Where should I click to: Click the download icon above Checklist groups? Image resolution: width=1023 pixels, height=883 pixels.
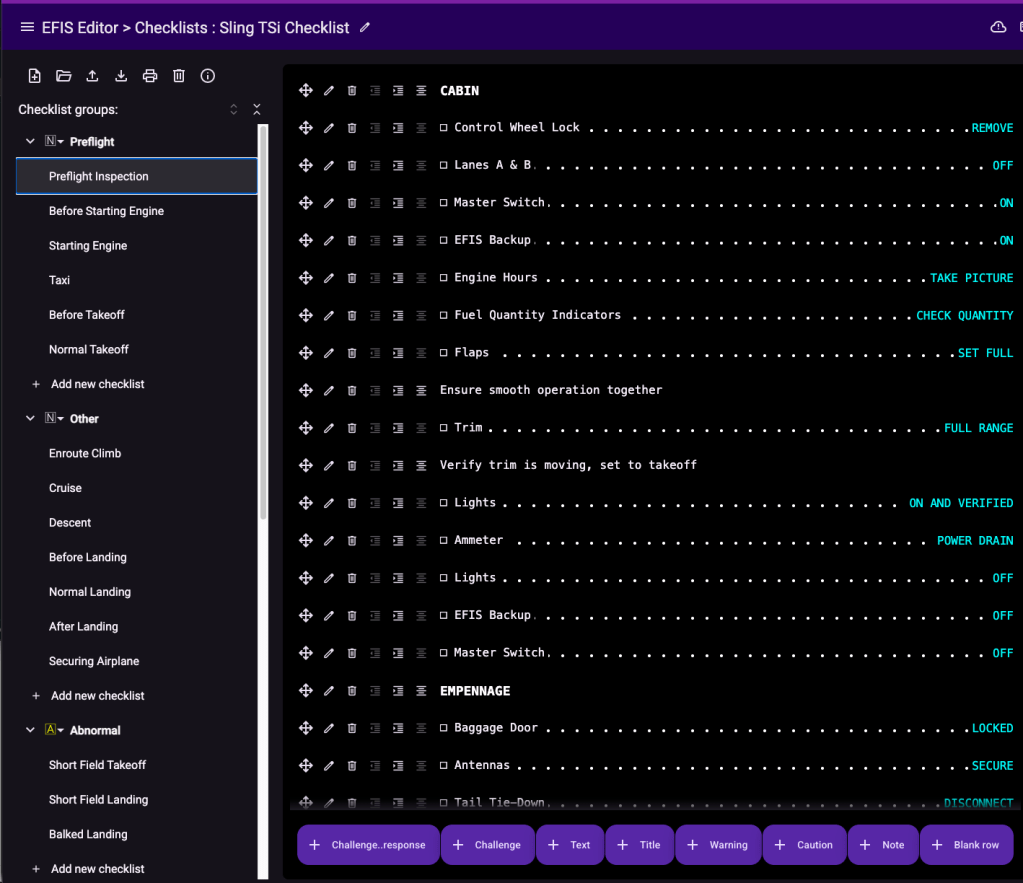pos(121,76)
